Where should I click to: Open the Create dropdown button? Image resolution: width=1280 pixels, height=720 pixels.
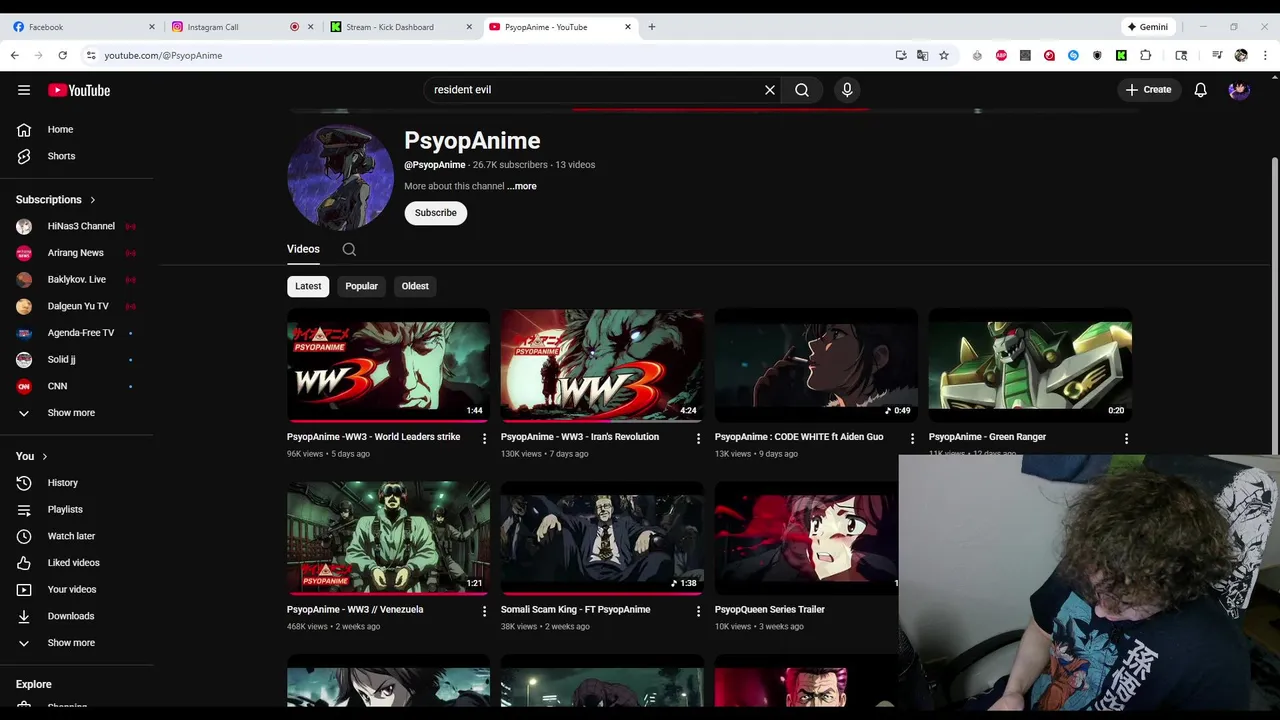pyautogui.click(x=1148, y=90)
